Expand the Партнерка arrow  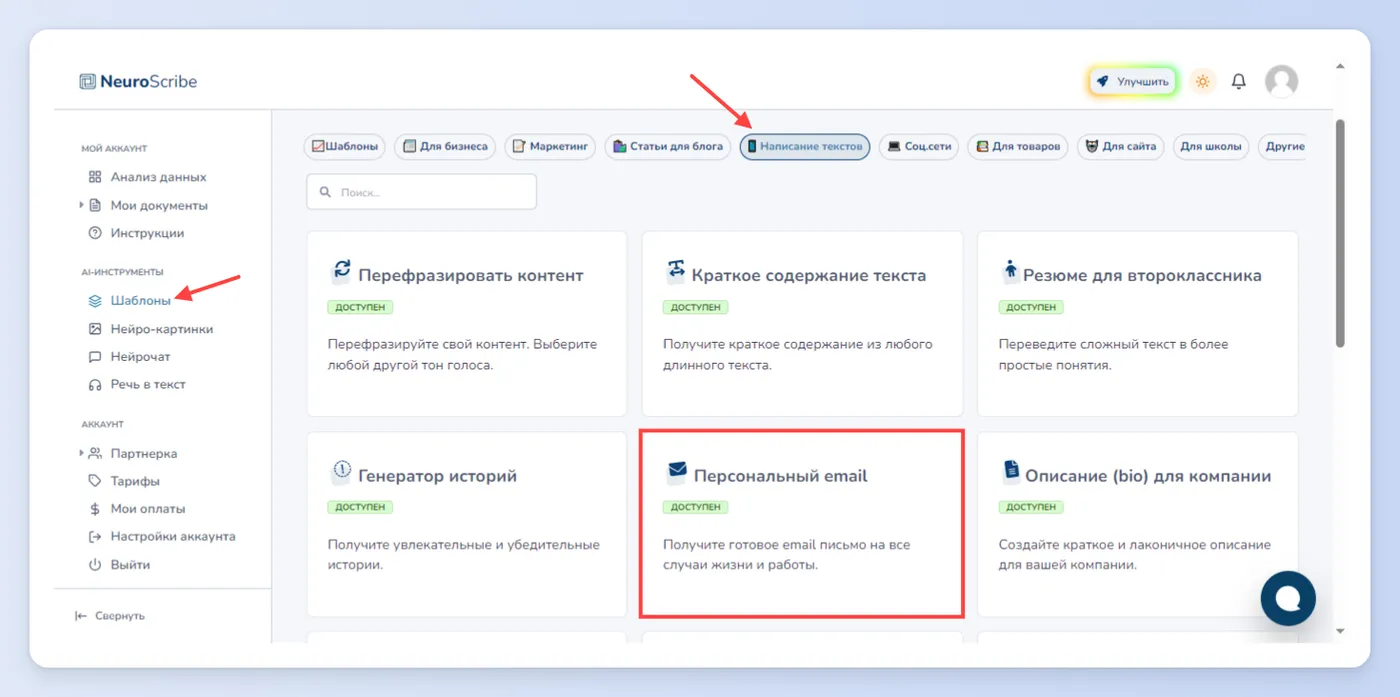(x=82, y=453)
